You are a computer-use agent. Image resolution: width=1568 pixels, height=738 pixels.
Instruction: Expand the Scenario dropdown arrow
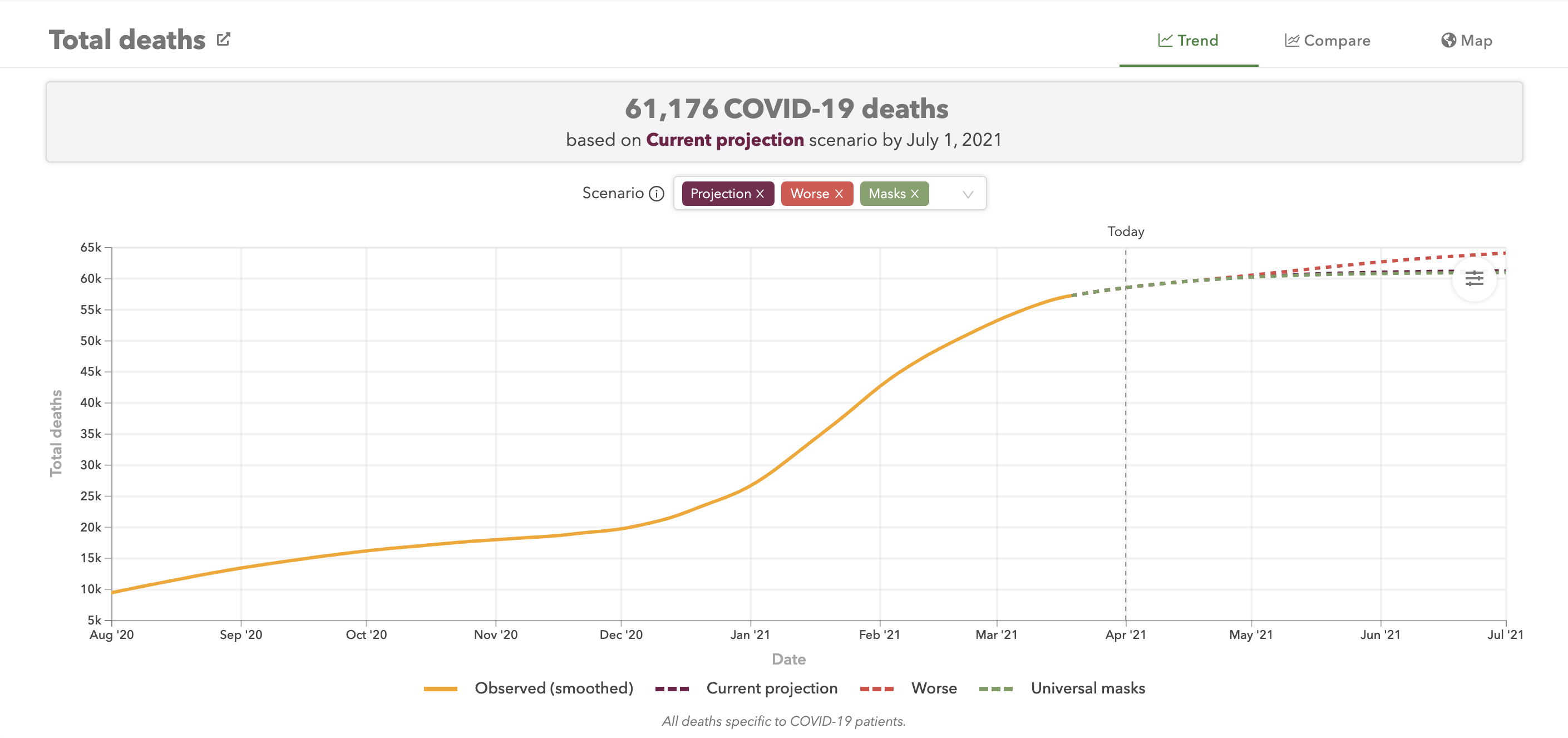coord(968,194)
